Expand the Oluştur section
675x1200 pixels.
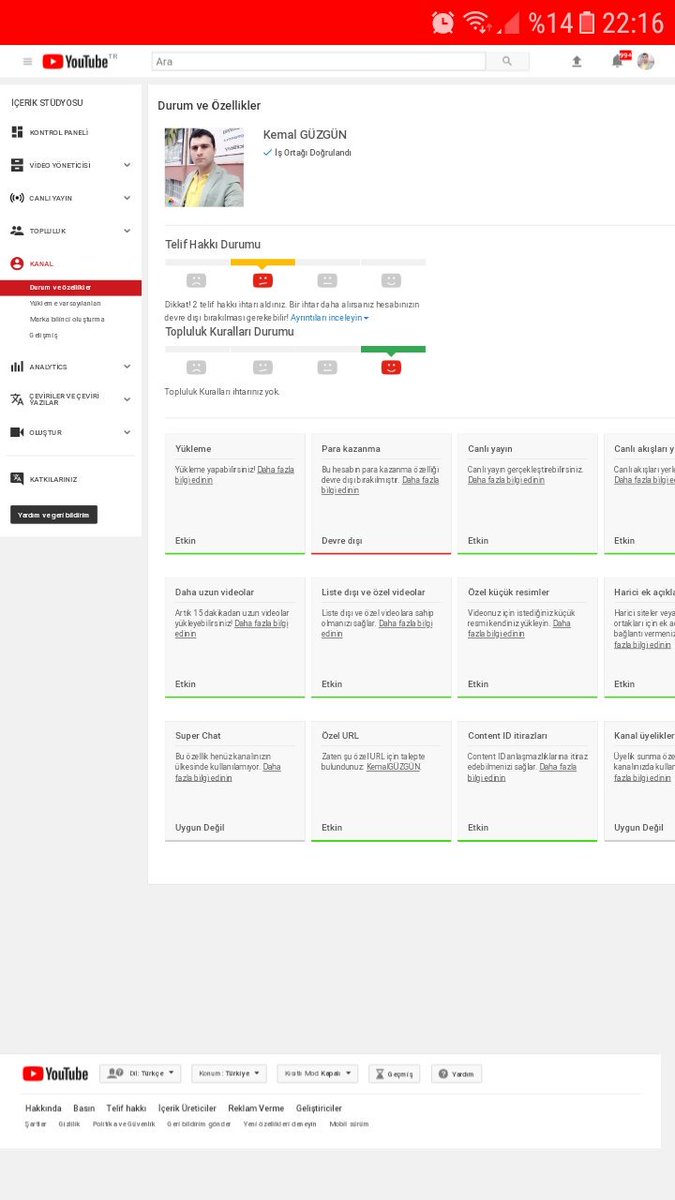[x=127, y=432]
